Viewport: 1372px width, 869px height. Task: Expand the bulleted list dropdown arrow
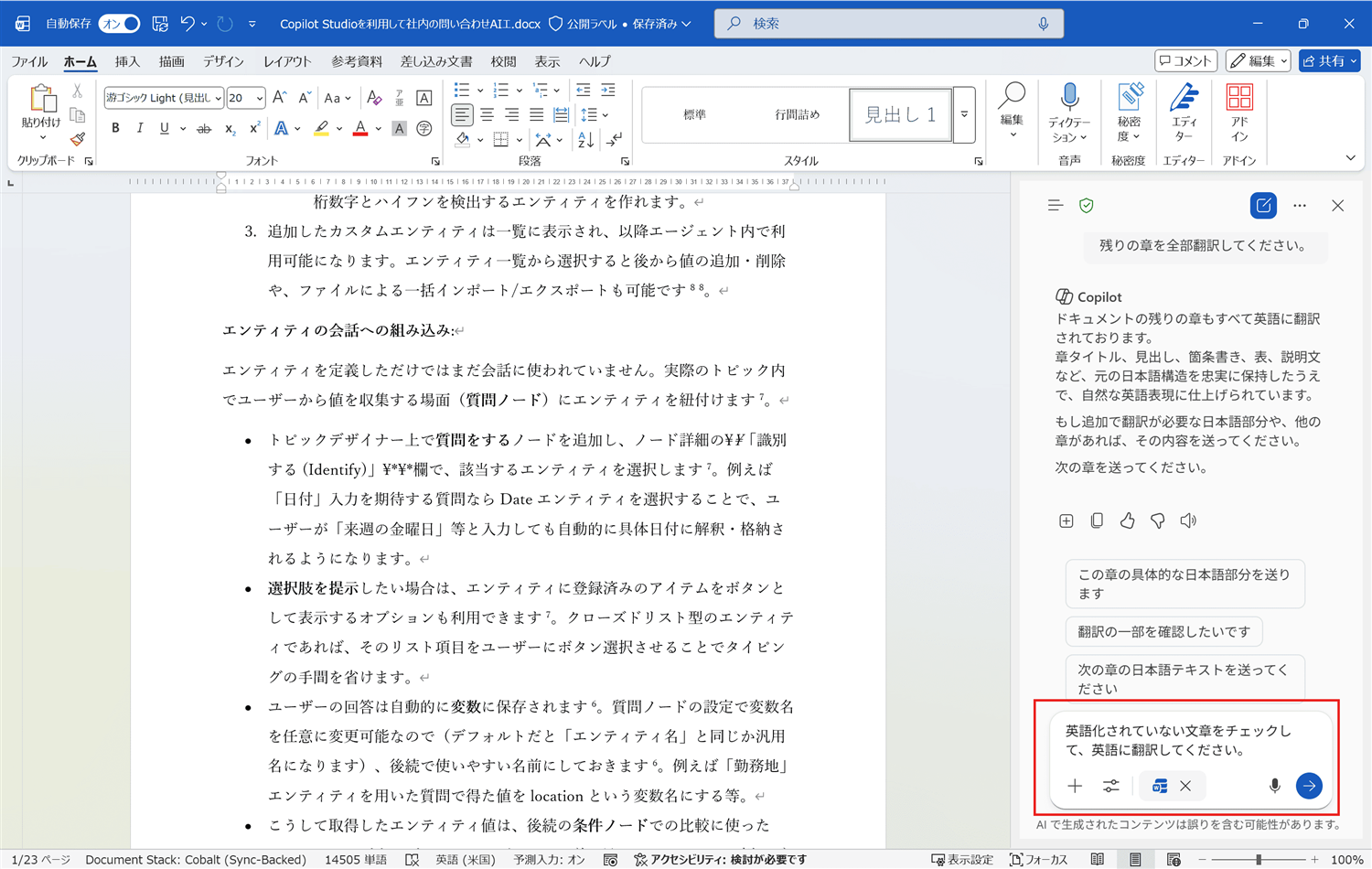[x=480, y=91]
